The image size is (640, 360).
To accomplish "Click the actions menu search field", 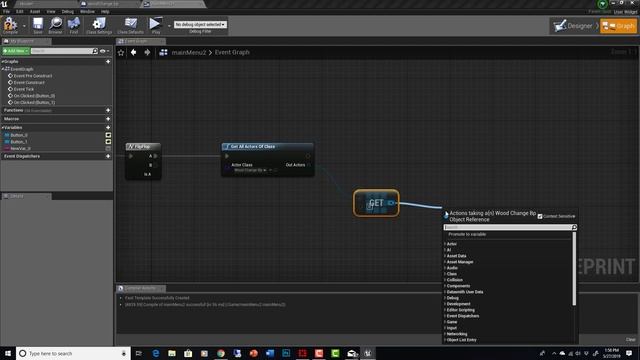I will point(508,227).
